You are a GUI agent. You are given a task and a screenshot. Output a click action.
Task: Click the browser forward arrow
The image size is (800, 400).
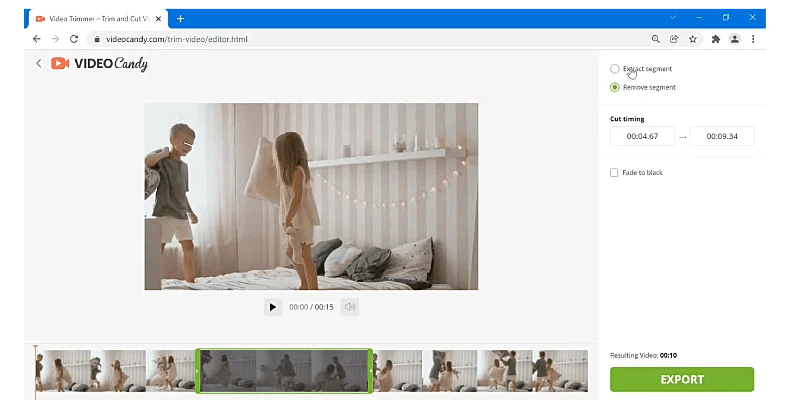55,39
